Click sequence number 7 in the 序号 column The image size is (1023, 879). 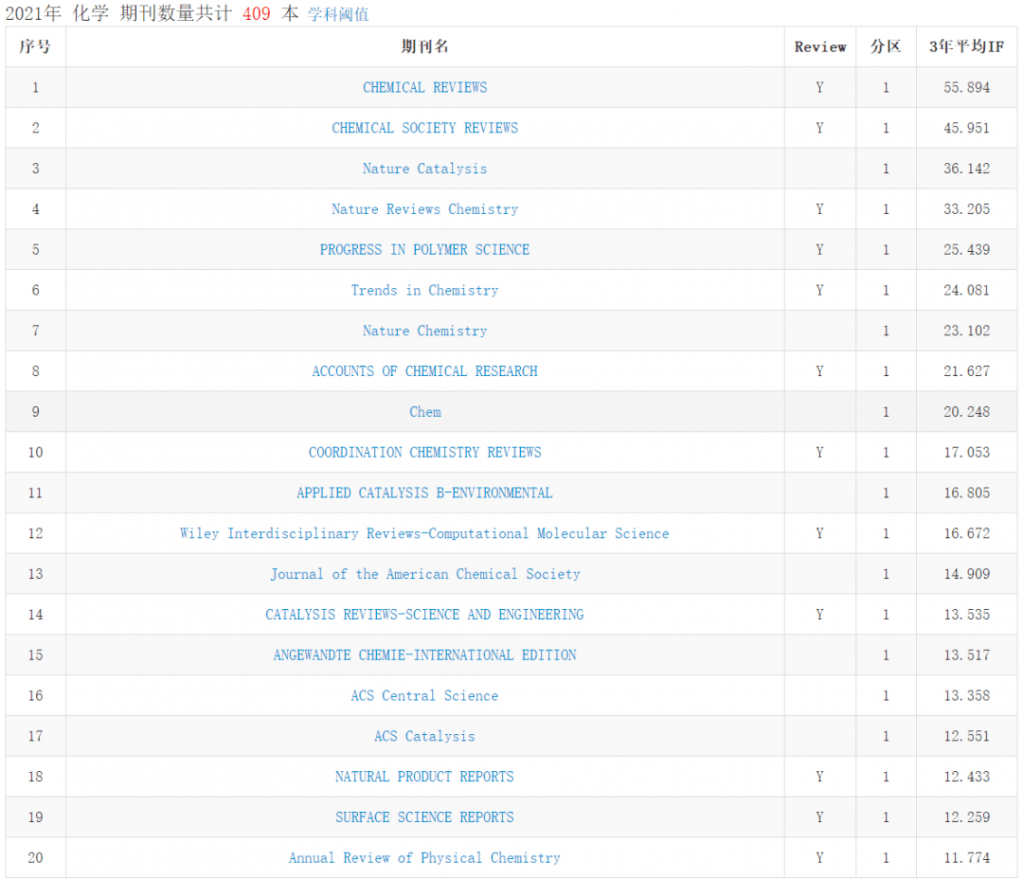tap(35, 331)
